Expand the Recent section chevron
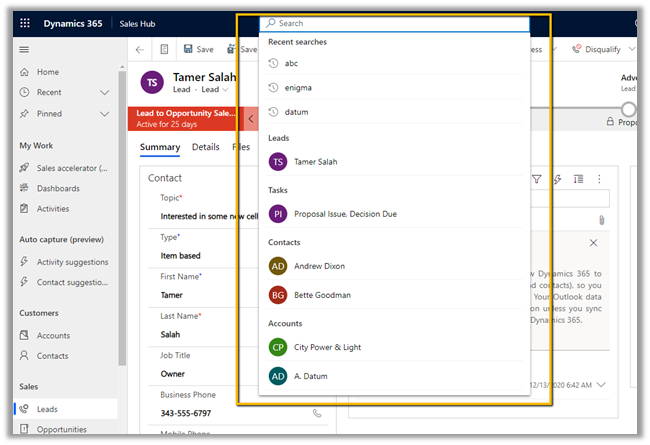The width and height of the screenshot is (650, 445). tap(104, 92)
